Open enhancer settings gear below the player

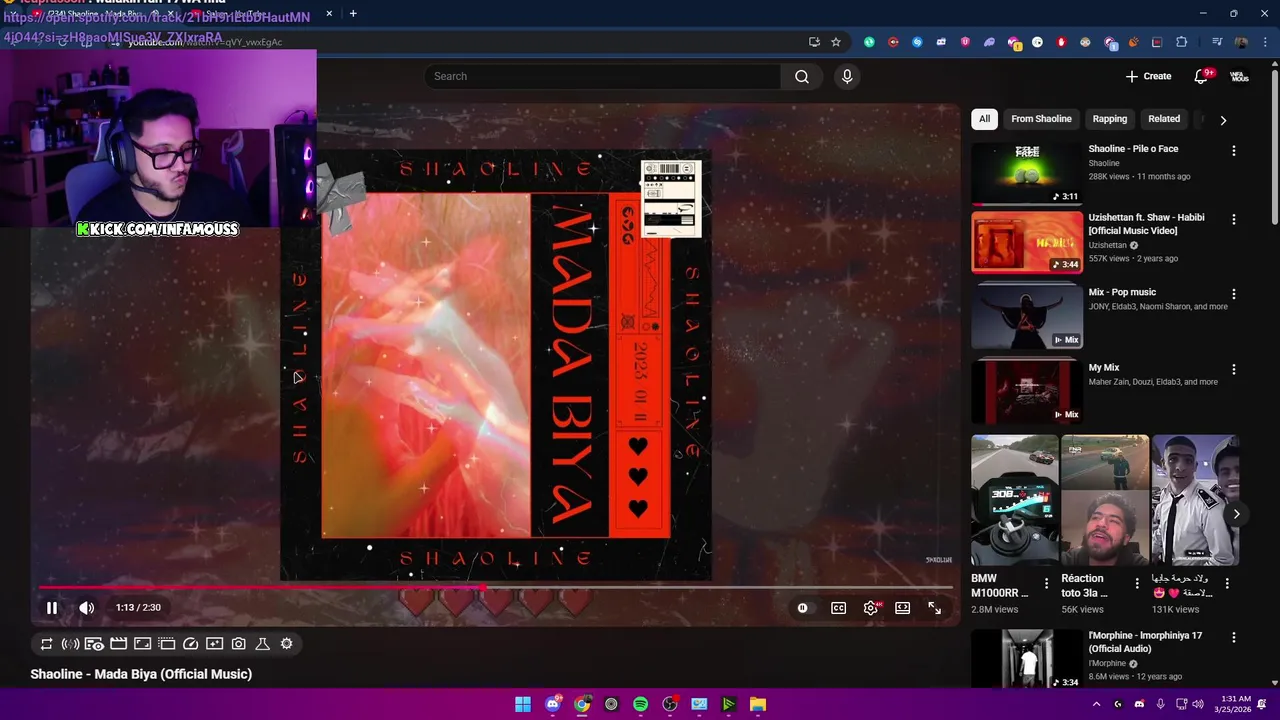[286, 644]
